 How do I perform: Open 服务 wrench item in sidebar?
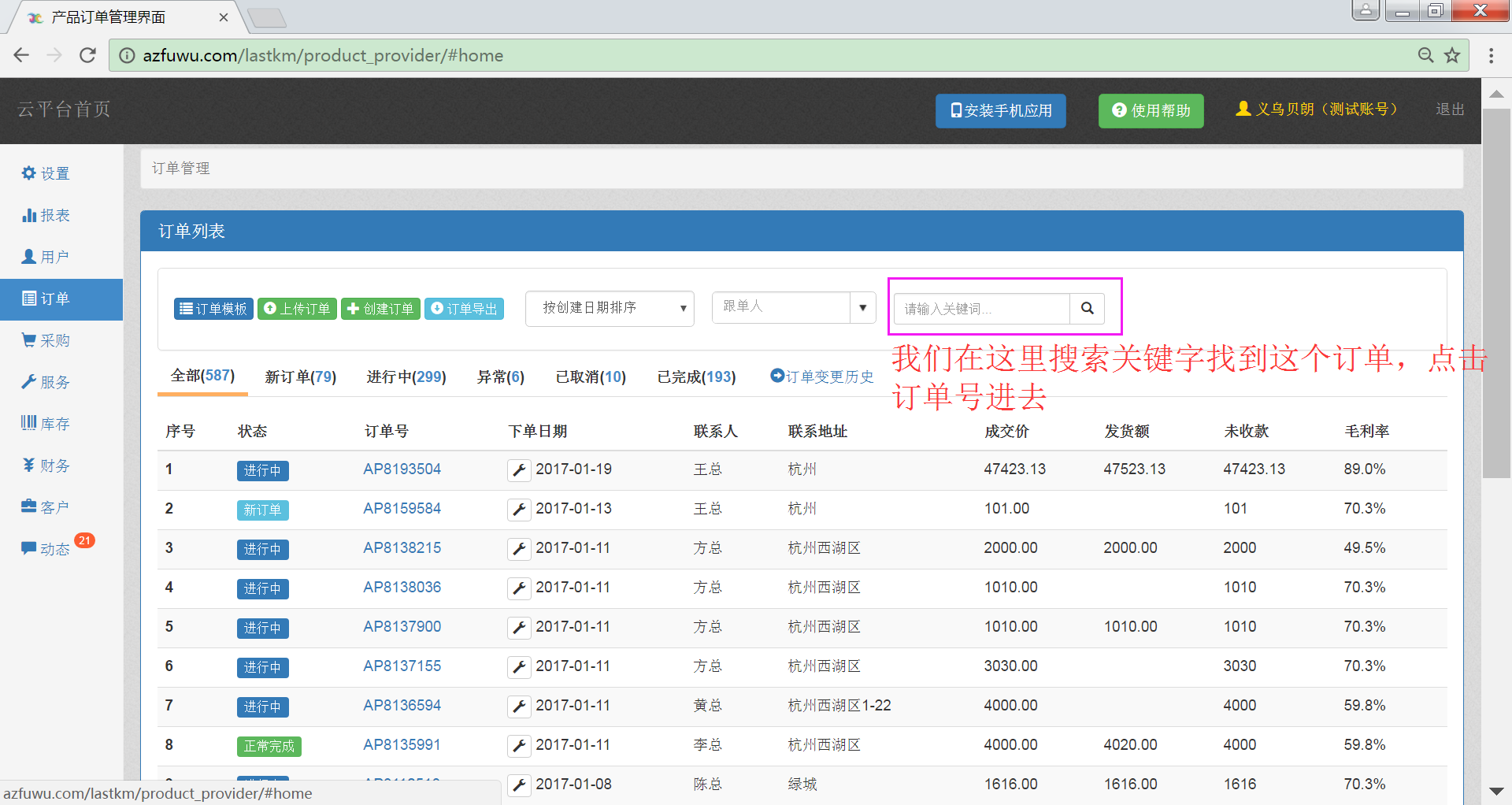tap(46, 382)
